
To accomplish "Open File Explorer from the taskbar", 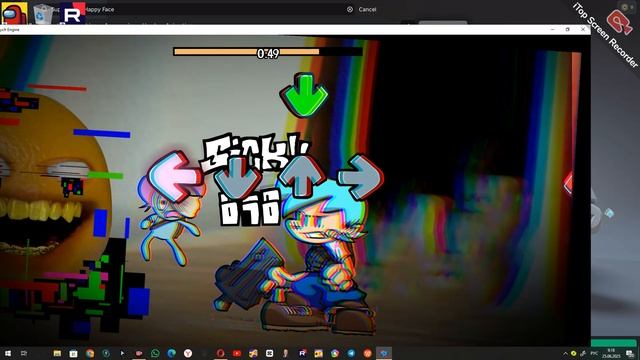I will point(57,353).
